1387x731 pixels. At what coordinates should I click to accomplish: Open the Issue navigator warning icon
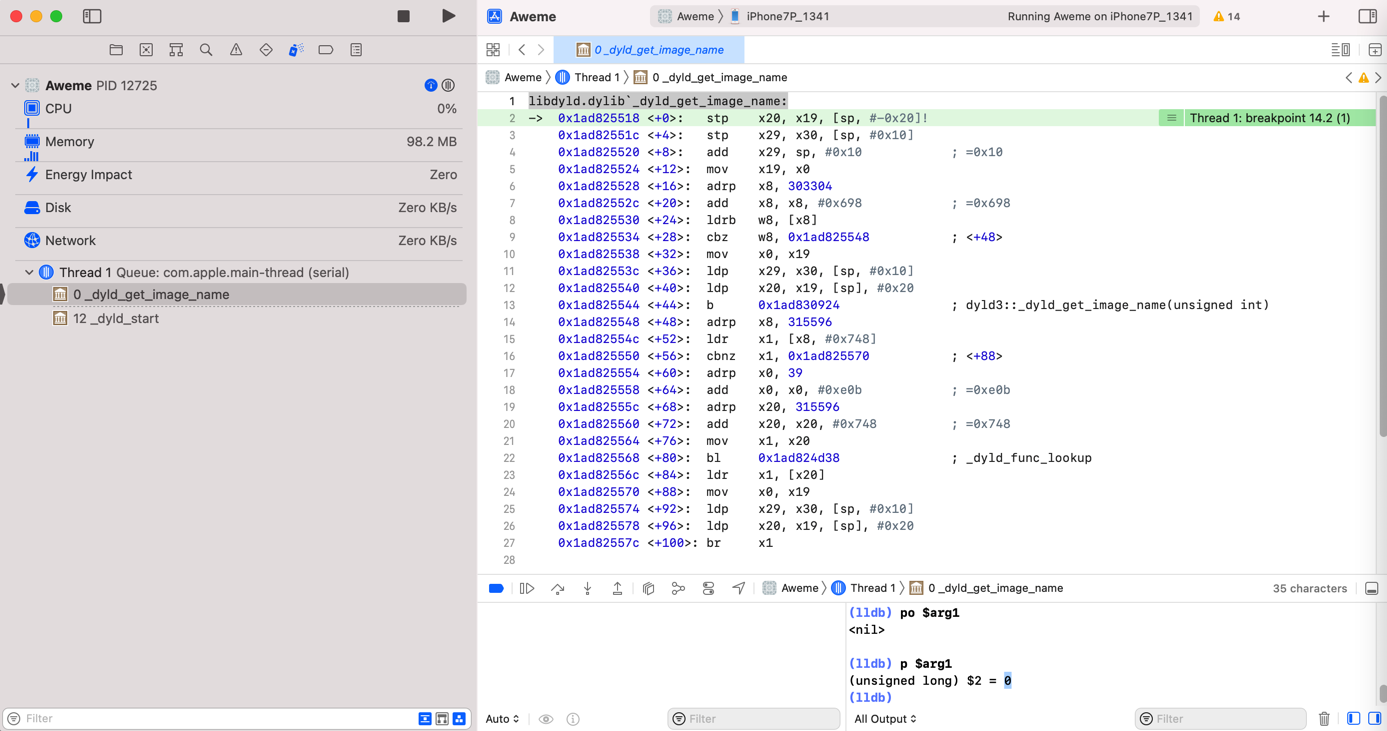point(236,50)
